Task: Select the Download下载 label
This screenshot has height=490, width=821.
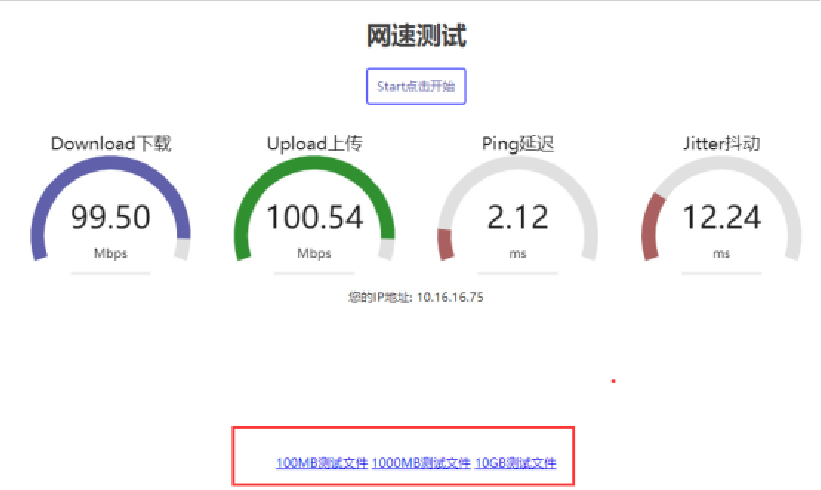Action: [x=111, y=144]
